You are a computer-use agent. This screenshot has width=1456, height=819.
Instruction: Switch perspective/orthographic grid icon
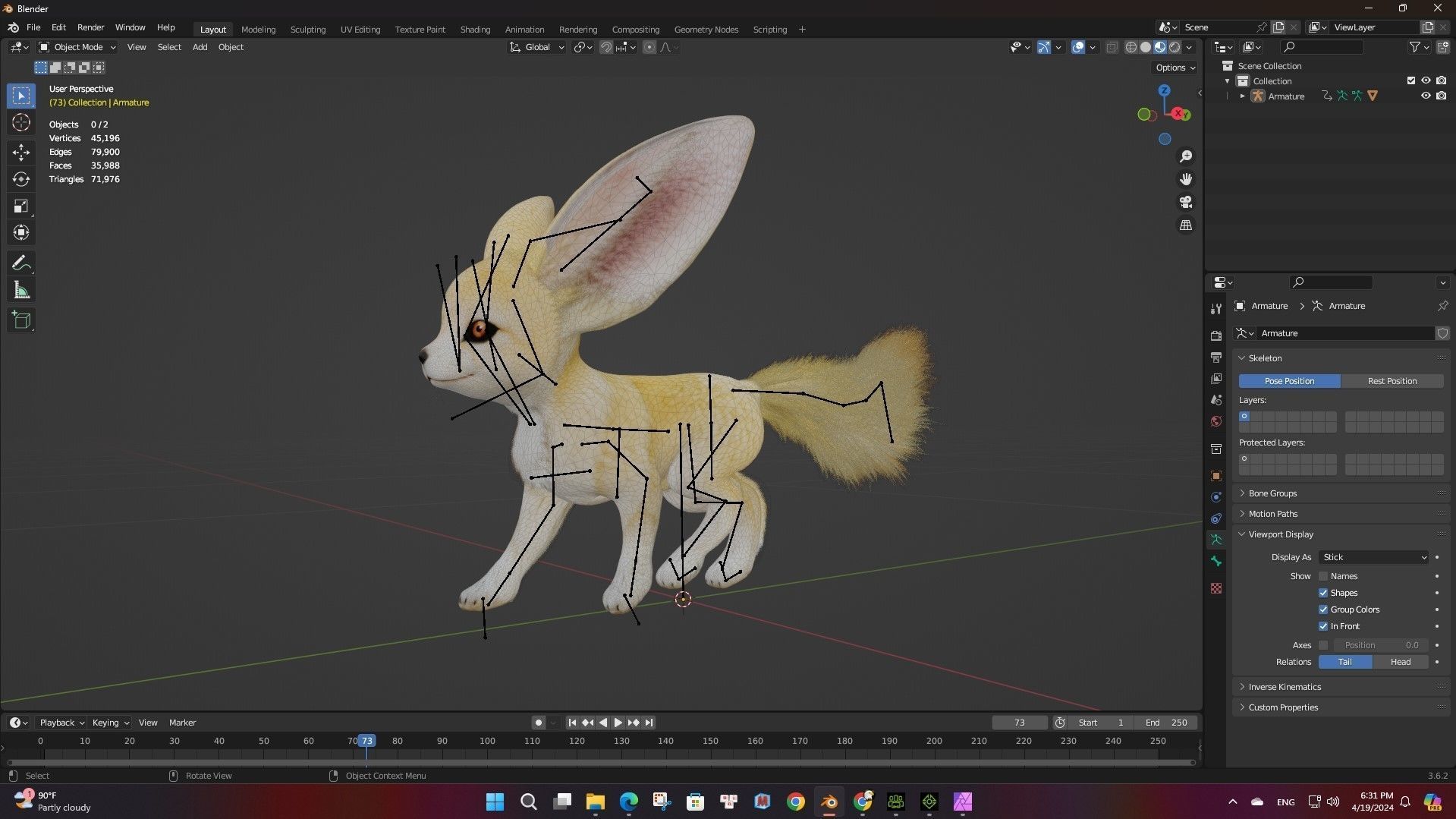[x=1185, y=225]
